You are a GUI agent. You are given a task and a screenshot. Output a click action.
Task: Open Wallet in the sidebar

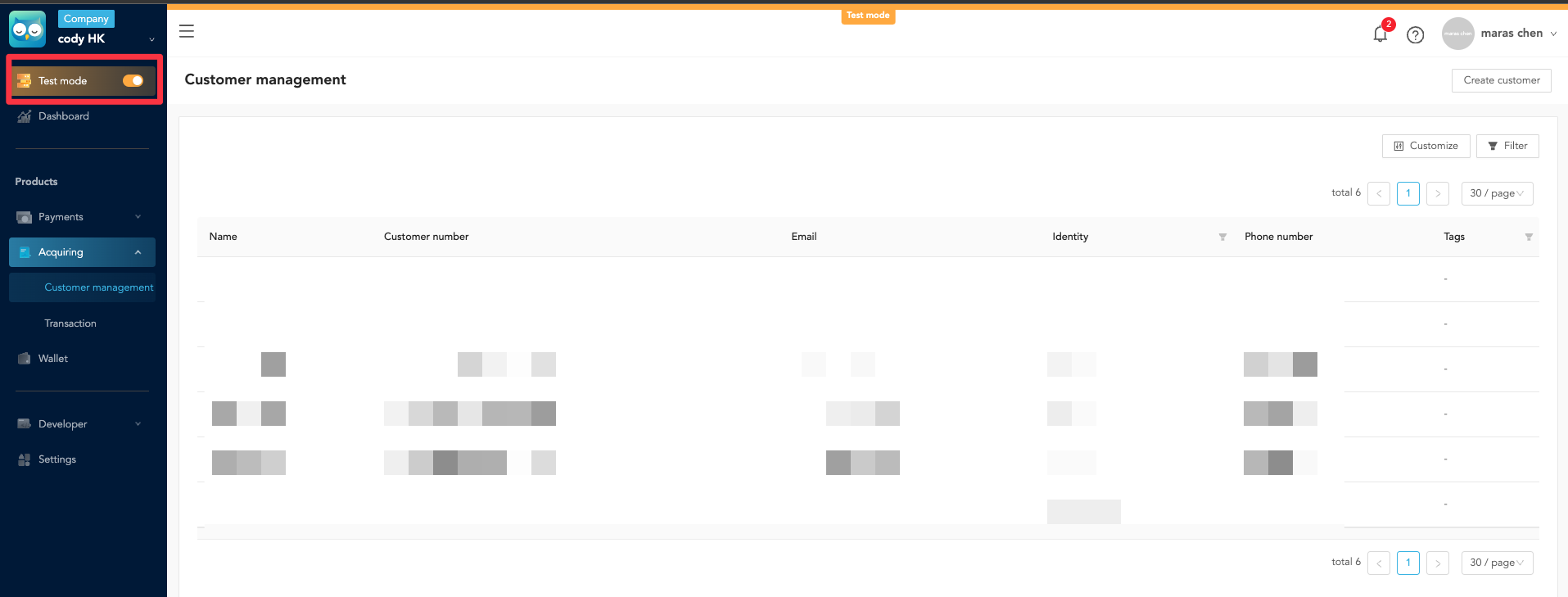coord(53,359)
